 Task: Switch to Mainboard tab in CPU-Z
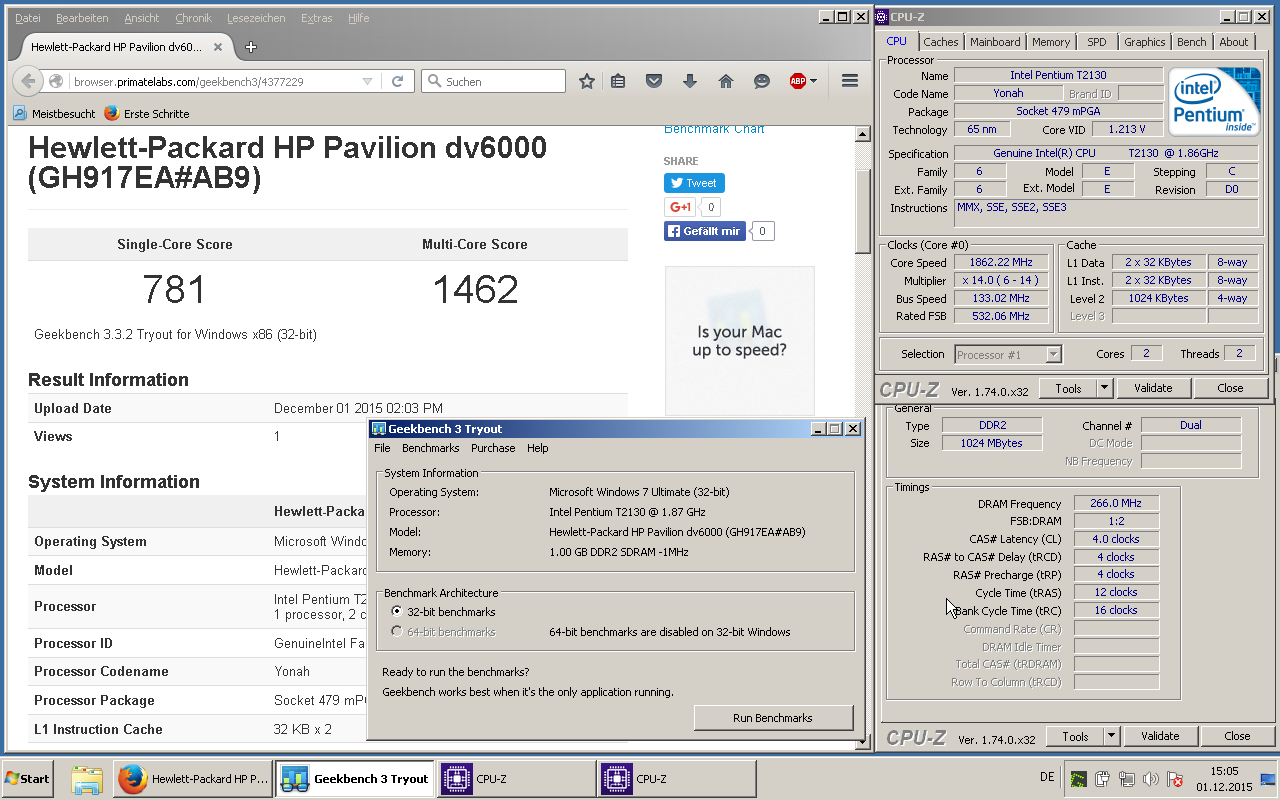[x=995, y=42]
